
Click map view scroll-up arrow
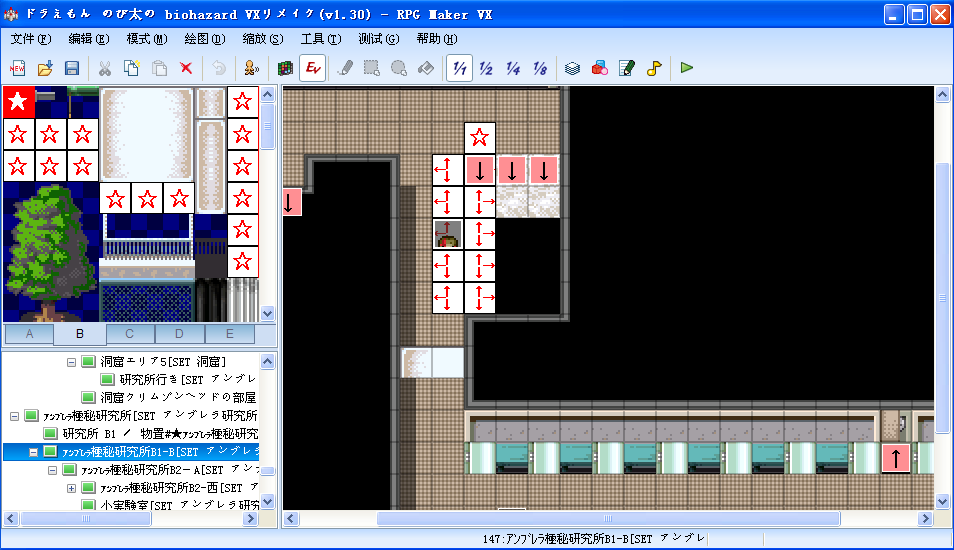[x=942, y=94]
